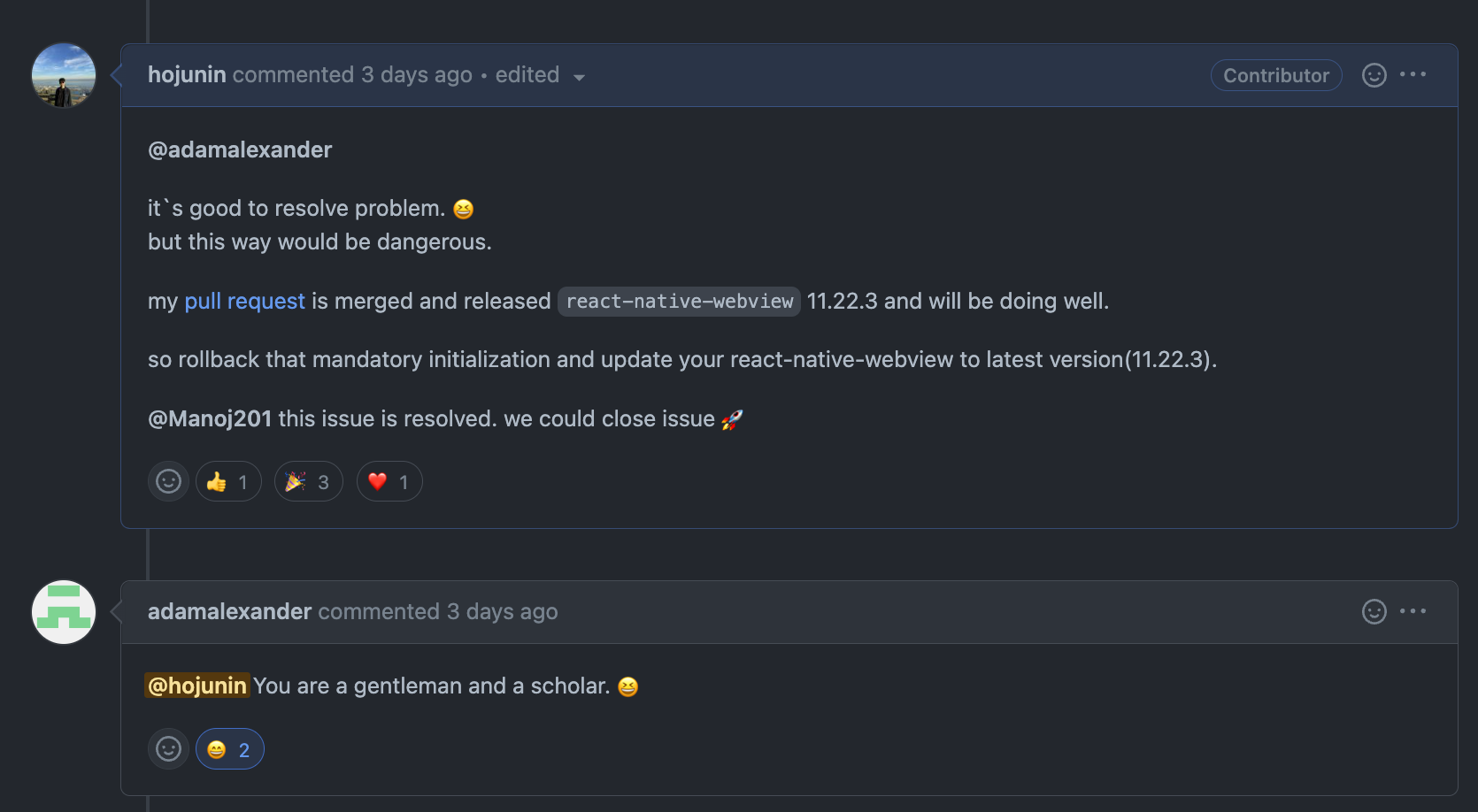The image size is (1478, 812).
Task: Toggle the thumbs up reaction
Action: pos(228,481)
